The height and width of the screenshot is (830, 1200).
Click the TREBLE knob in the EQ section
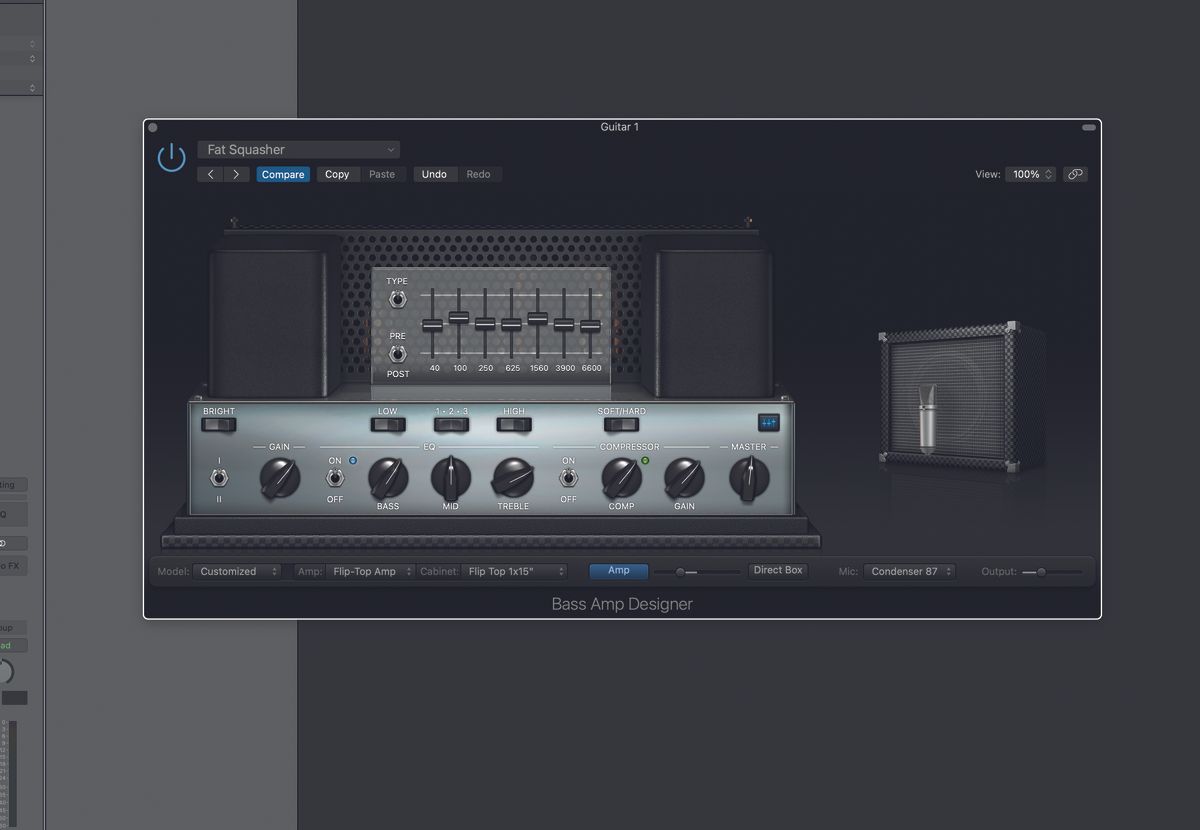point(512,478)
